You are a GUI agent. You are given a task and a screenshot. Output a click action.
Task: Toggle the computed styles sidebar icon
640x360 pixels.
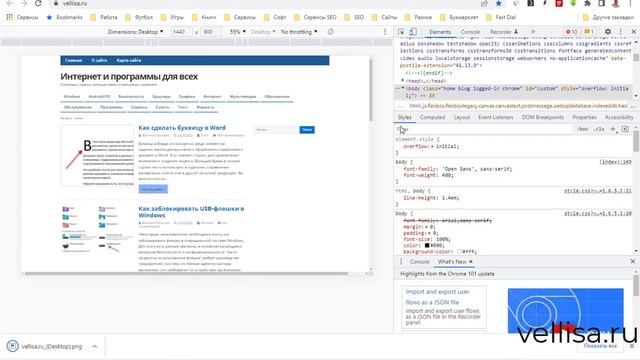625,129
